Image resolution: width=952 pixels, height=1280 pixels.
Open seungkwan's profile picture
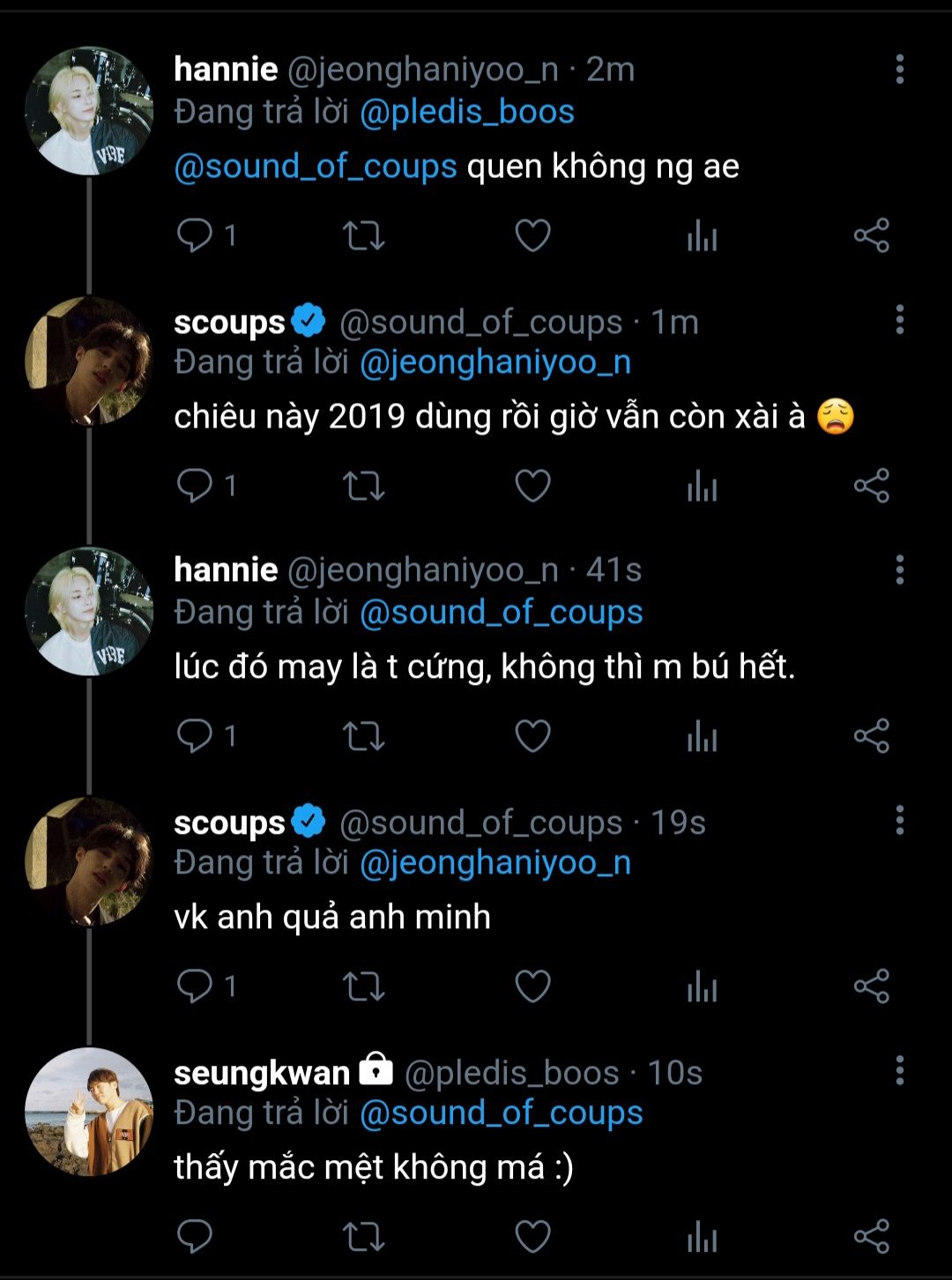(x=89, y=1112)
